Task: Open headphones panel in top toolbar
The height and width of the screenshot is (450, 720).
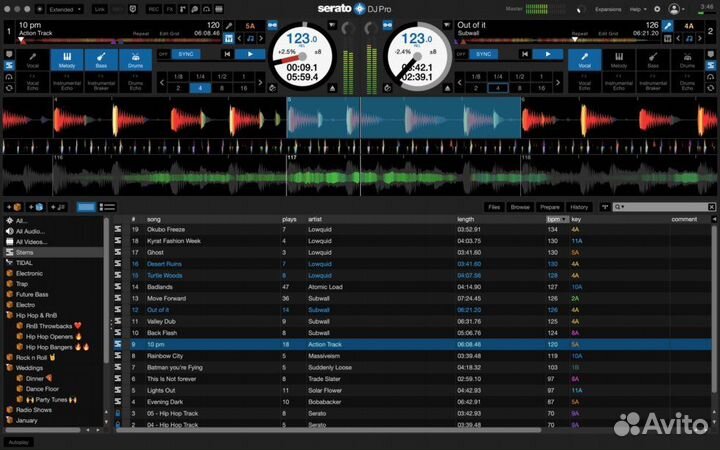Action: click(207, 9)
